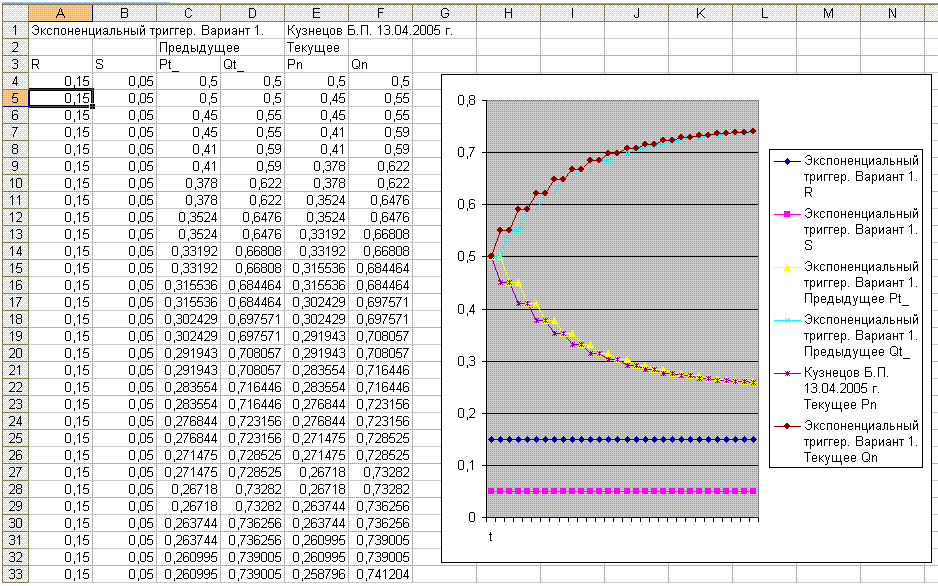The height and width of the screenshot is (586, 938).
Task: Click the Pt_ column label cell
Action: 189,64
